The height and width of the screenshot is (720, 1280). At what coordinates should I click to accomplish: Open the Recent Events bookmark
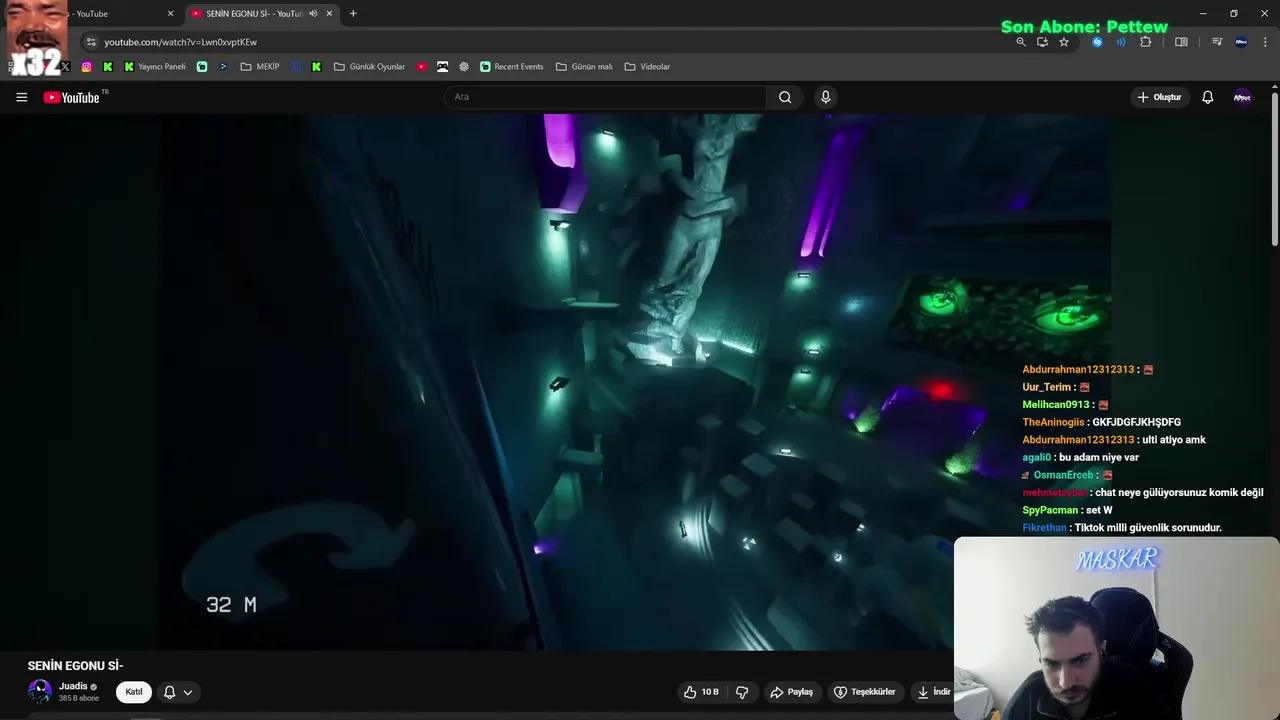[511, 67]
